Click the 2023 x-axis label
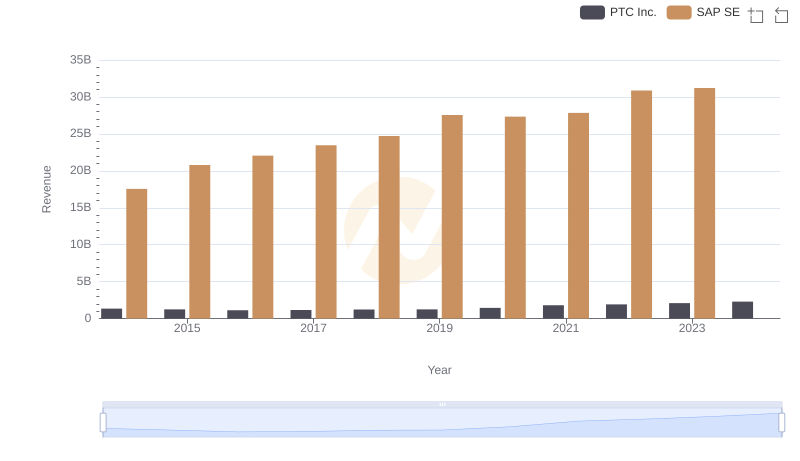This screenshot has width=800, height=461. [x=692, y=328]
